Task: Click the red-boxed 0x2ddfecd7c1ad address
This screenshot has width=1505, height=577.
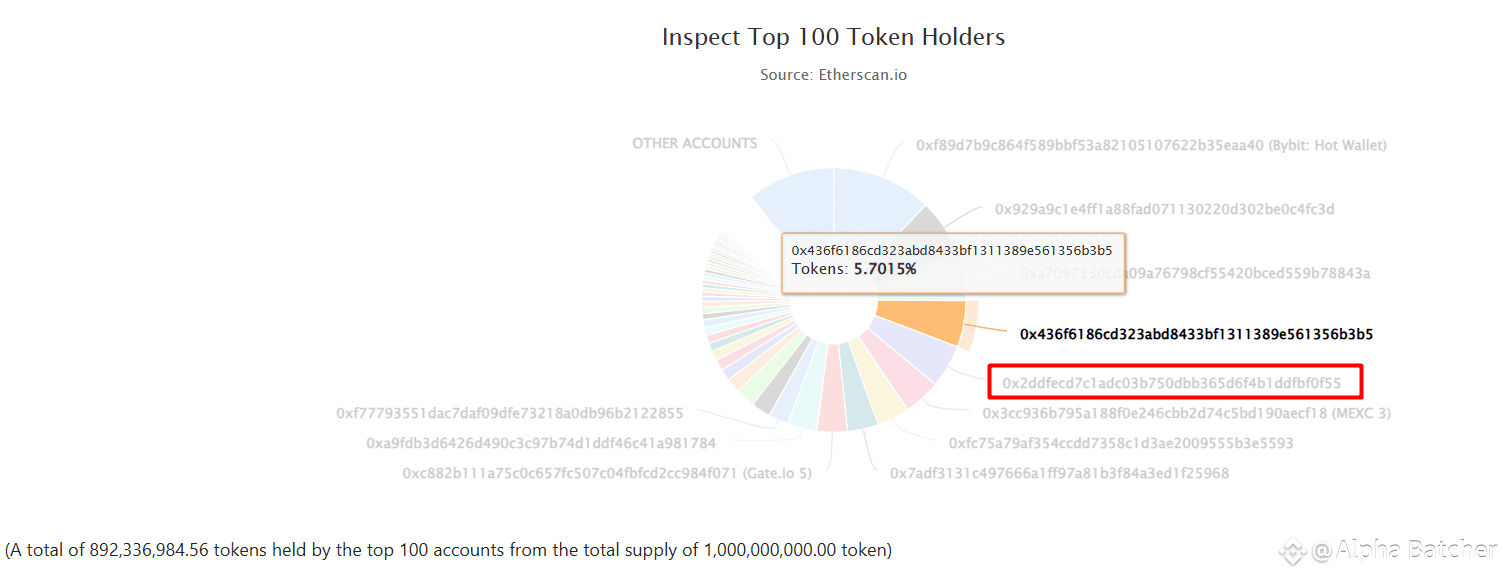Action: [1176, 383]
